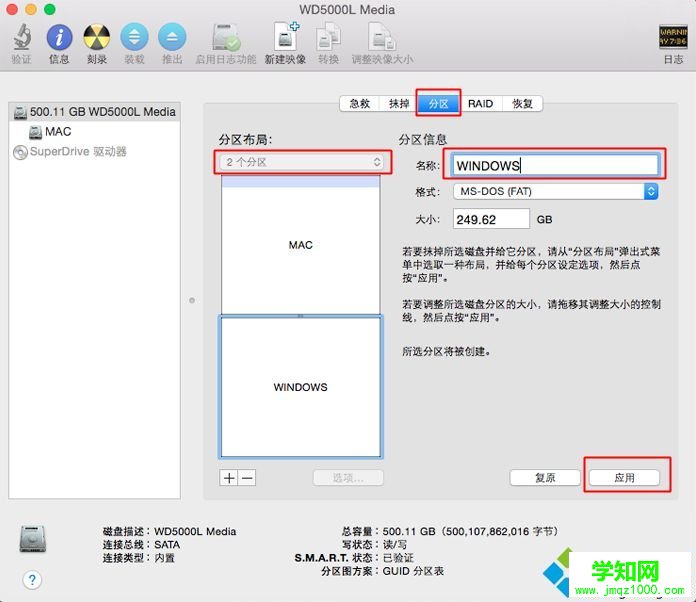Screen dimensions: 696x602
Task: Switch to the Erase (抹掉) tab
Action: click(399, 104)
